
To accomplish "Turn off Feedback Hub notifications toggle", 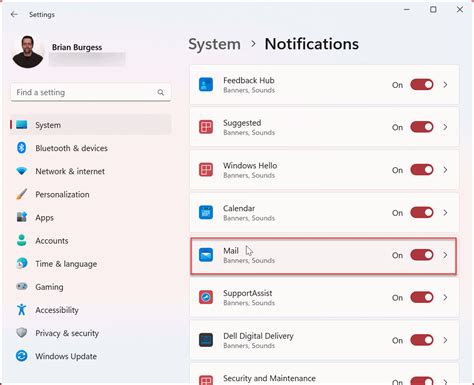I will click(422, 85).
